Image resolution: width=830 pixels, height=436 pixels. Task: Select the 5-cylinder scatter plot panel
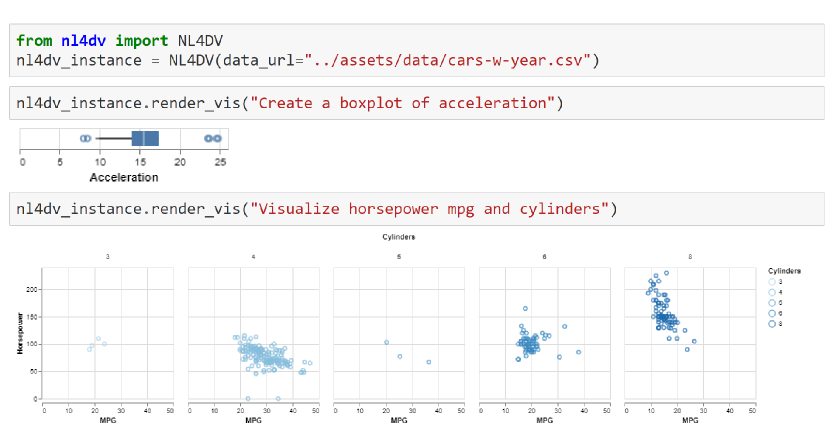point(398,334)
